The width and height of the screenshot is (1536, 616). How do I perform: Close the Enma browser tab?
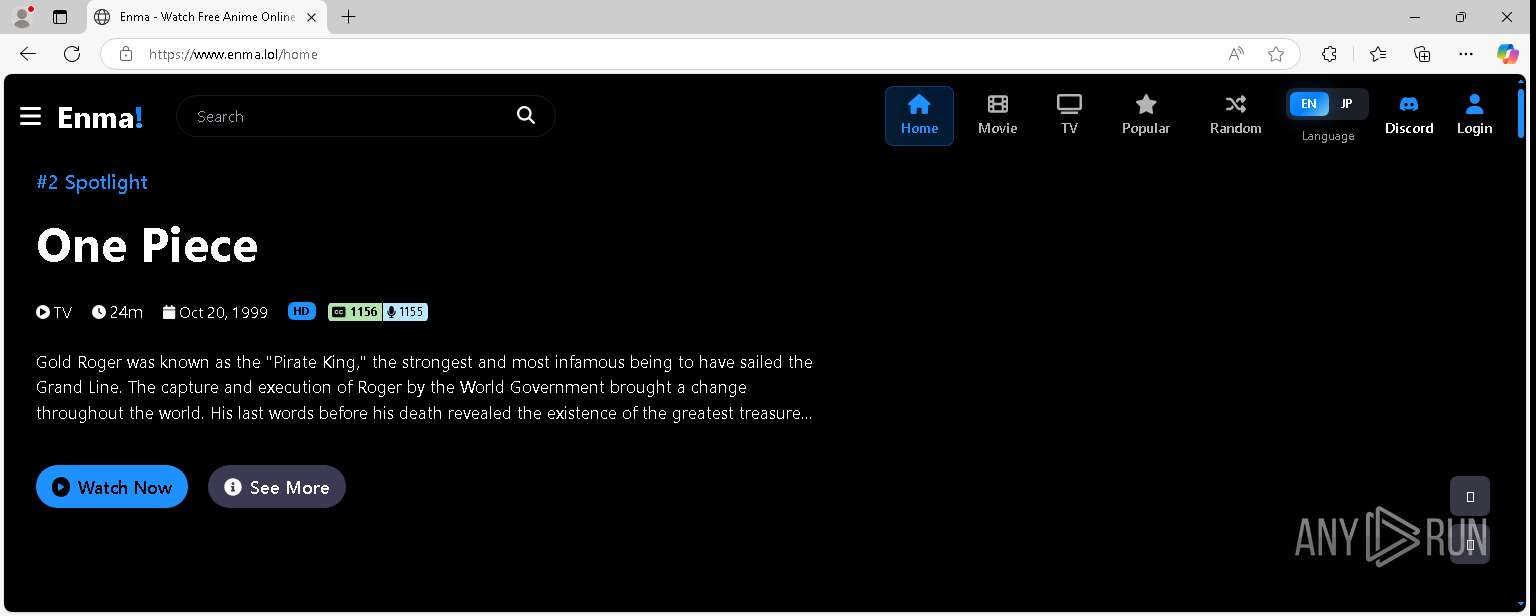311,17
